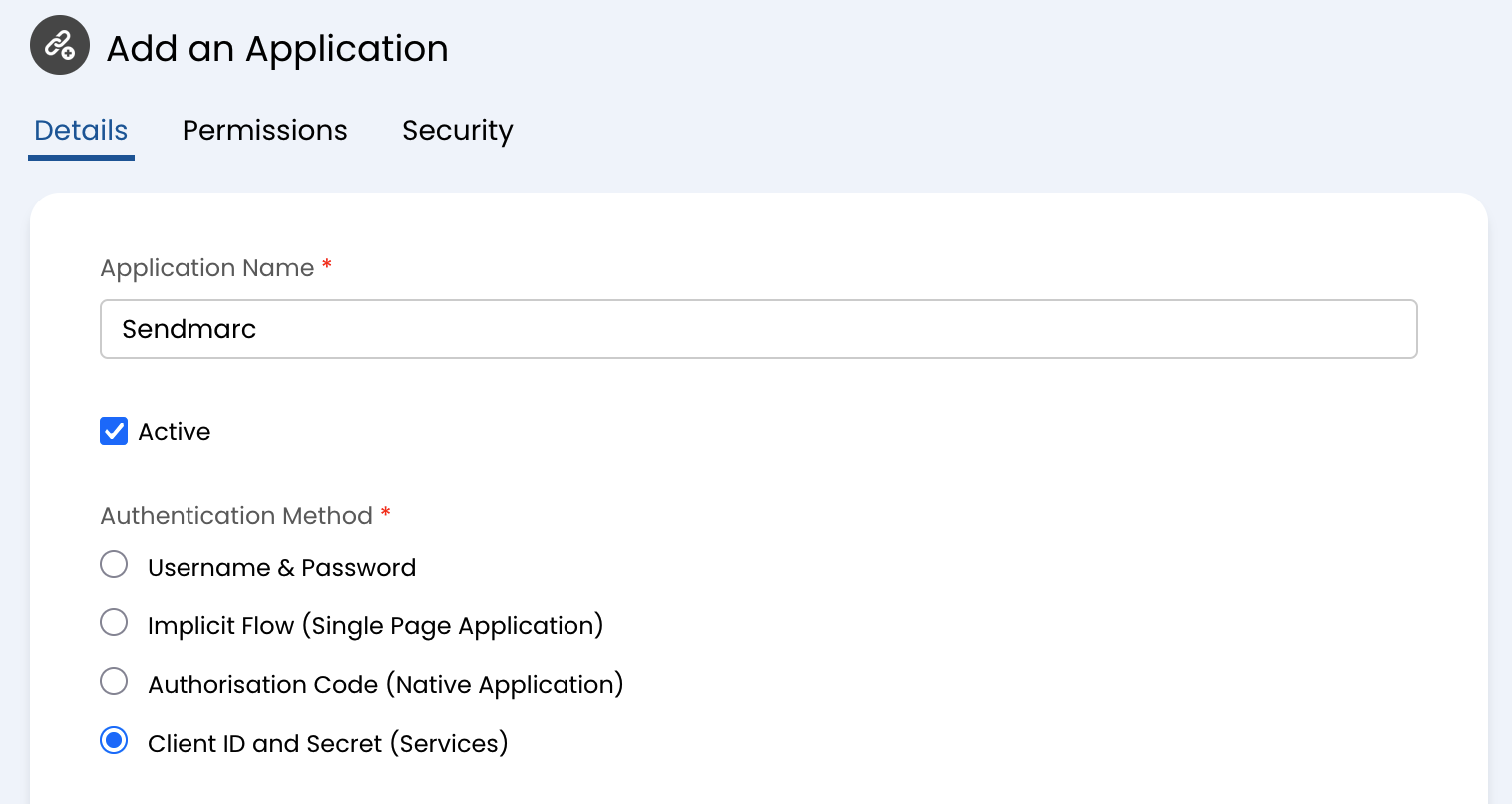This screenshot has height=804, width=1512.
Task: Click the 'Username & Password' label text
Action: (x=281, y=568)
